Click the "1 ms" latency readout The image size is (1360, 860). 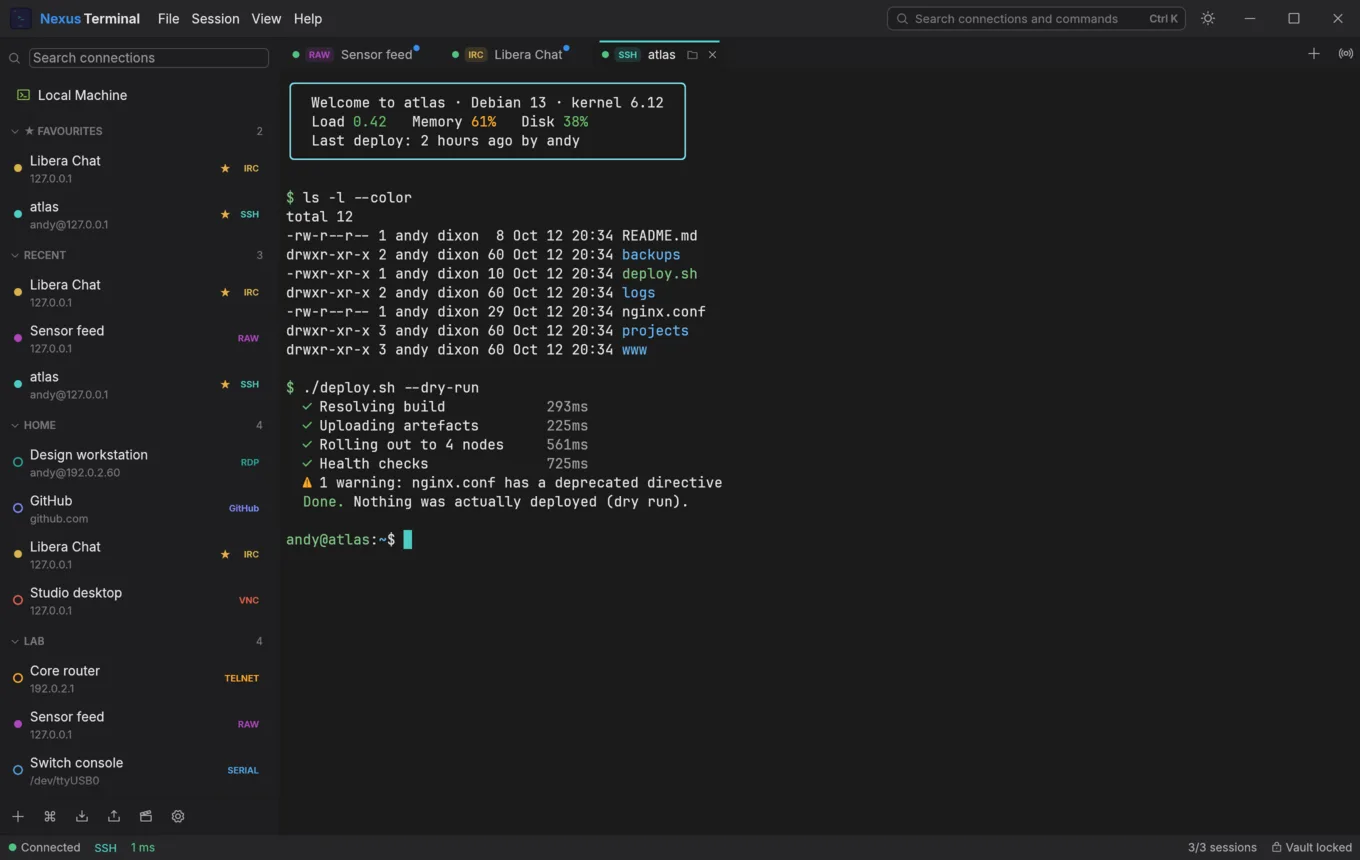click(143, 847)
